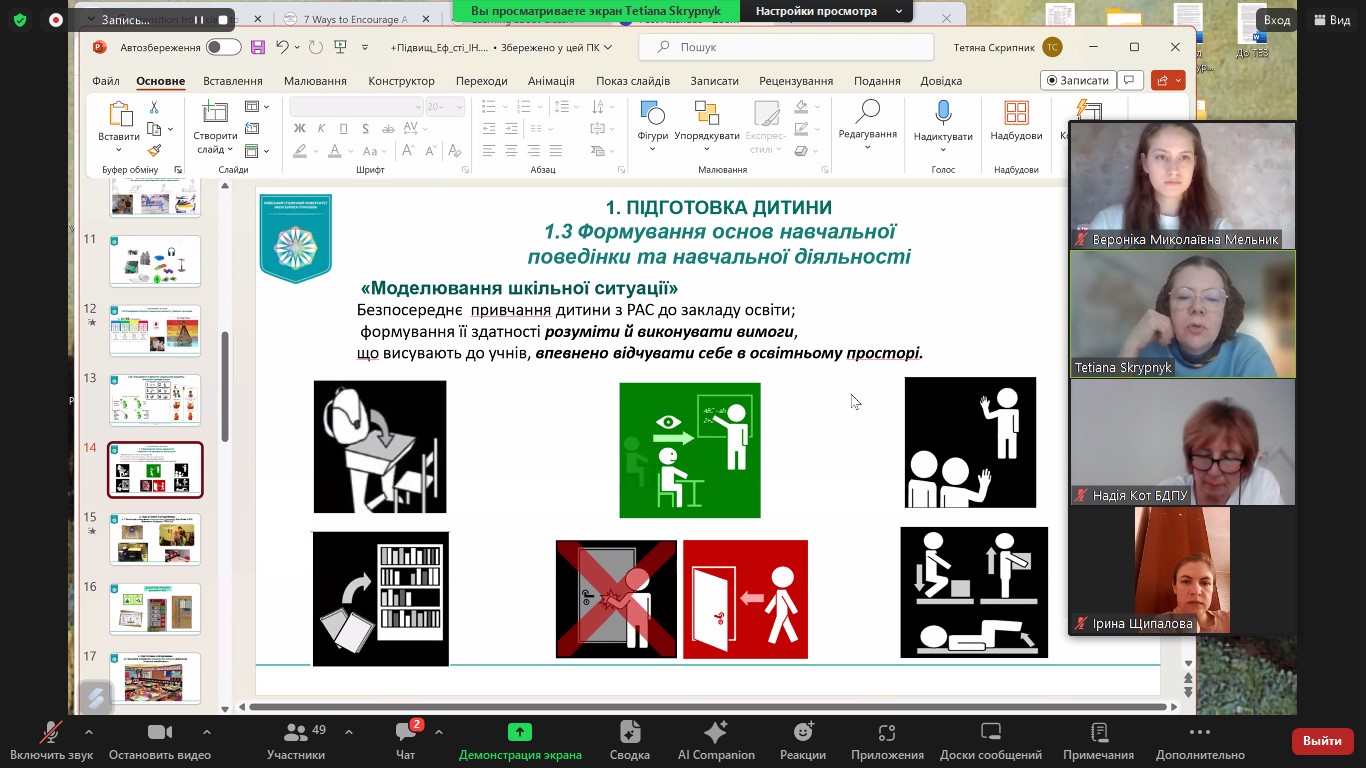Click the purple Save icon in PowerPoint
The width and height of the screenshot is (1366, 768).
(258, 47)
